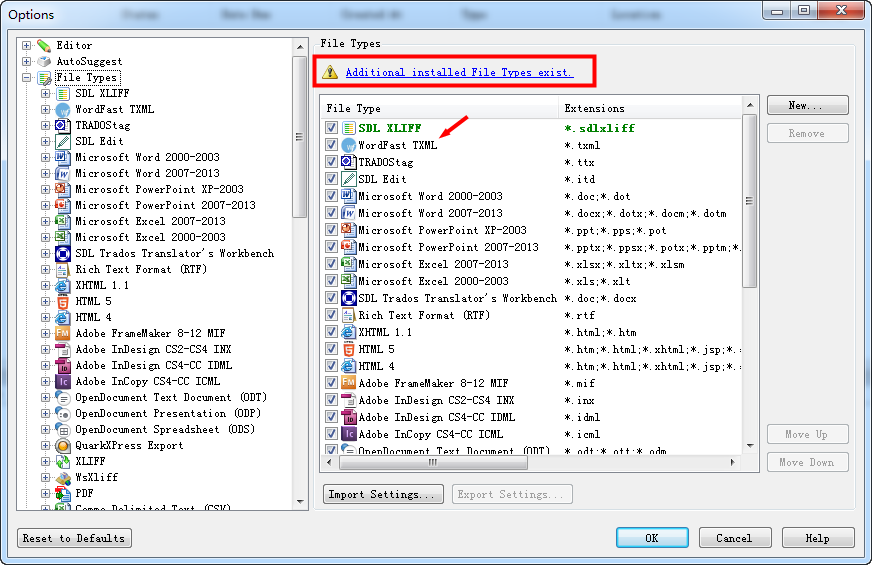Image resolution: width=872 pixels, height=565 pixels.
Task: Click FrameMaker 8-12 MIF icon in tree
Action: pyautogui.click(x=63, y=334)
